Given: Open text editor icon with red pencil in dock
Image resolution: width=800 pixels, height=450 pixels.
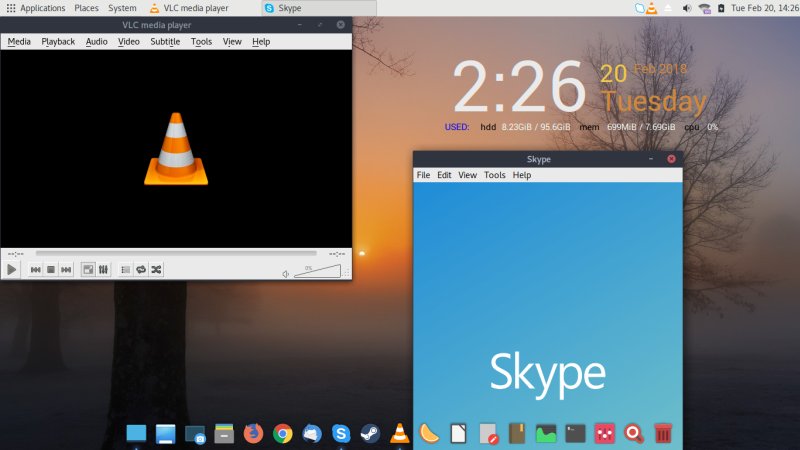Looking at the screenshot, I should point(488,433).
